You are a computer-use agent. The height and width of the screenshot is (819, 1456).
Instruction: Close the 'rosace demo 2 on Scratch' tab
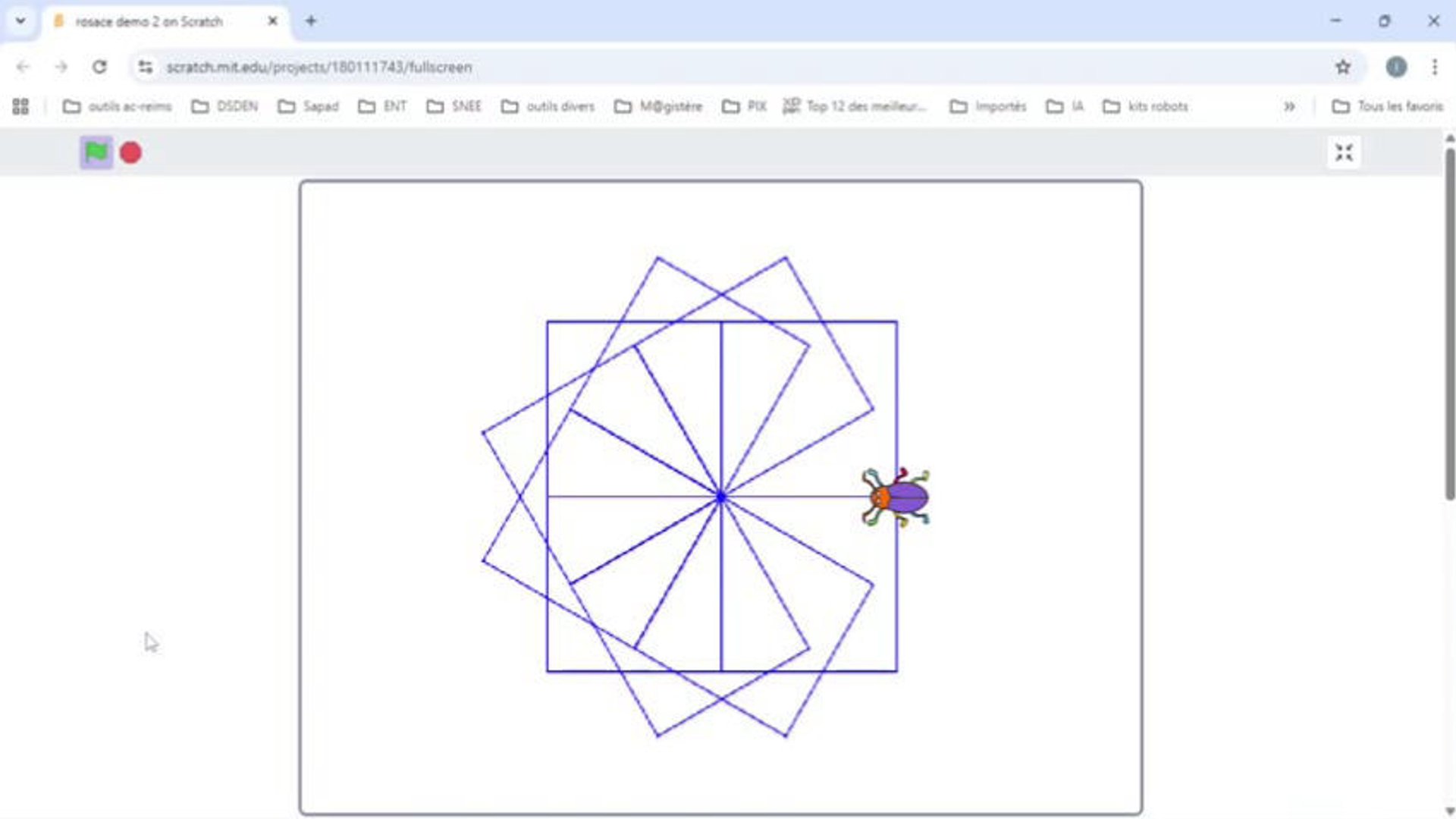click(273, 21)
